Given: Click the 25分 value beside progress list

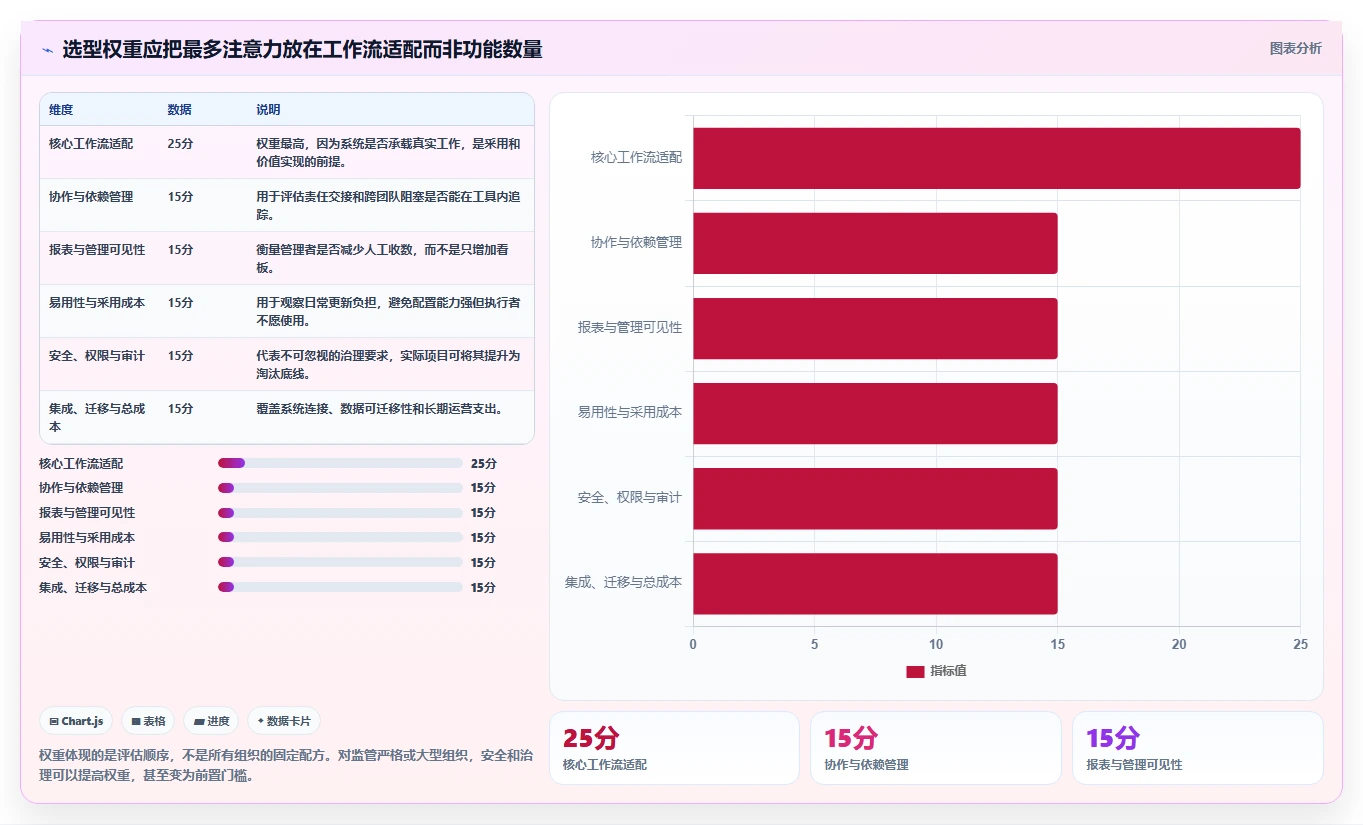Looking at the screenshot, I should (483, 464).
